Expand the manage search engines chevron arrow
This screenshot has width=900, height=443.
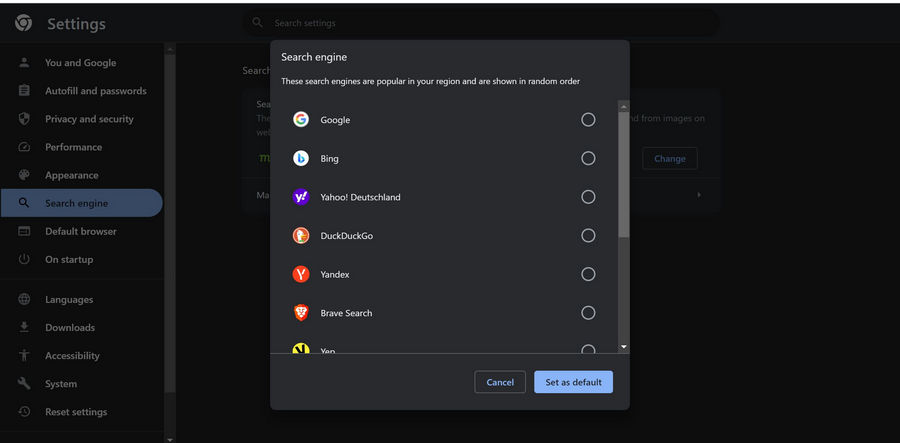(699, 195)
